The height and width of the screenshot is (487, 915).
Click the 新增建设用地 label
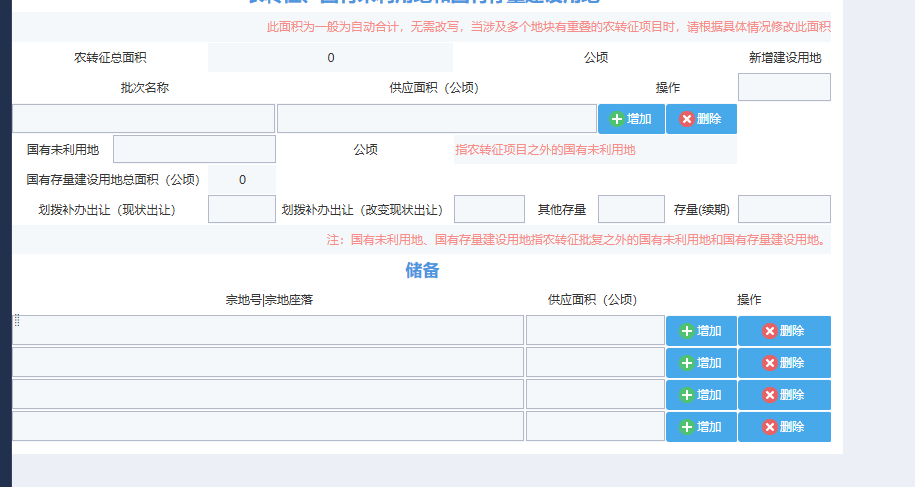[785, 58]
